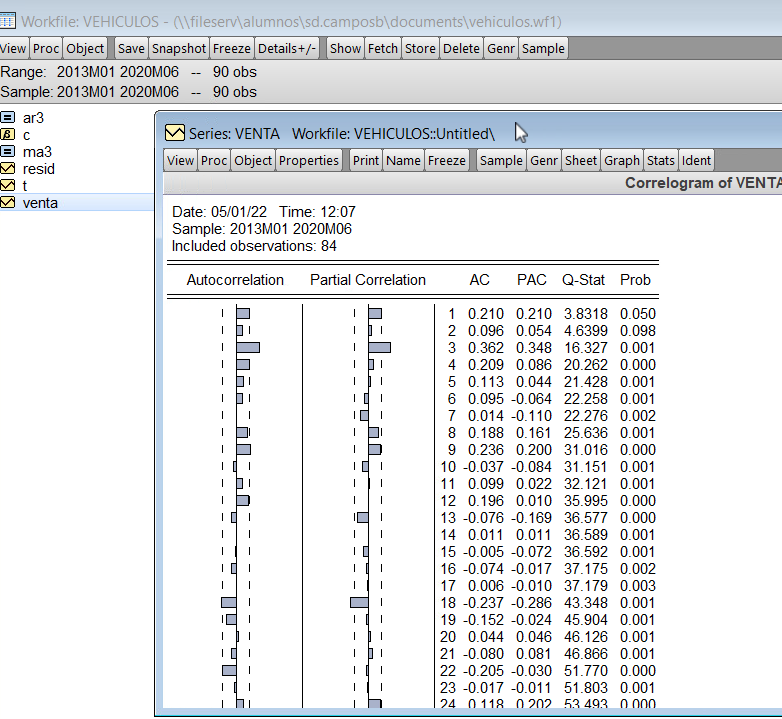Open the workfile View menu
Viewport: 782px width, 719px height.
click(13, 48)
